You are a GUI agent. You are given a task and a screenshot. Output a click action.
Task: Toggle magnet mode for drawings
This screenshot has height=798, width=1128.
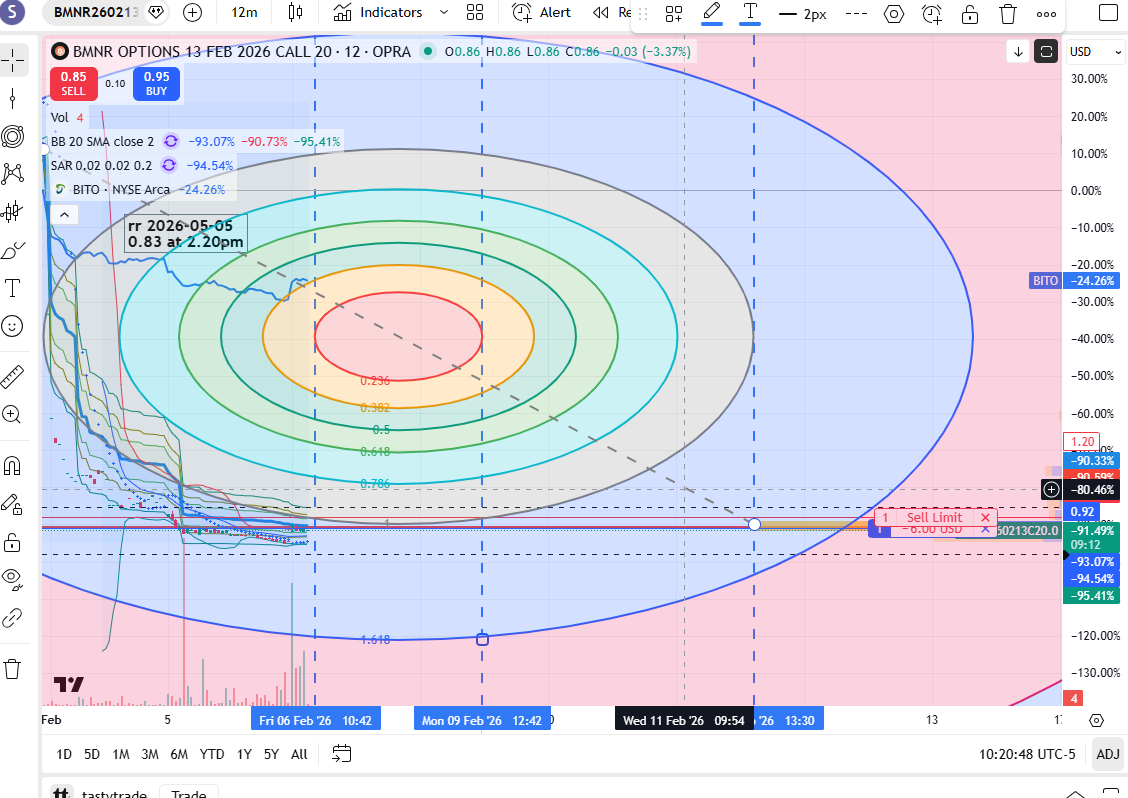point(13,466)
